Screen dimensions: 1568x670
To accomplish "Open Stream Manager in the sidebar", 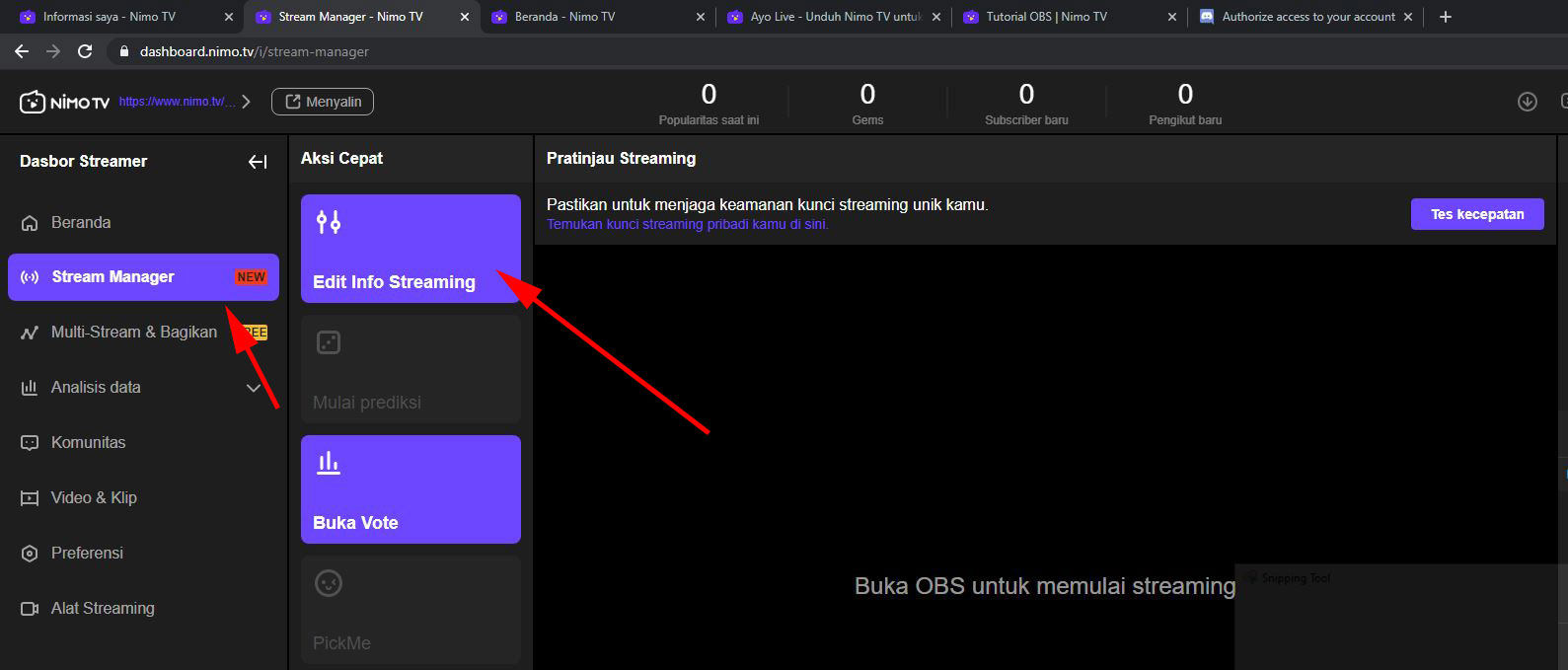I will click(x=144, y=277).
